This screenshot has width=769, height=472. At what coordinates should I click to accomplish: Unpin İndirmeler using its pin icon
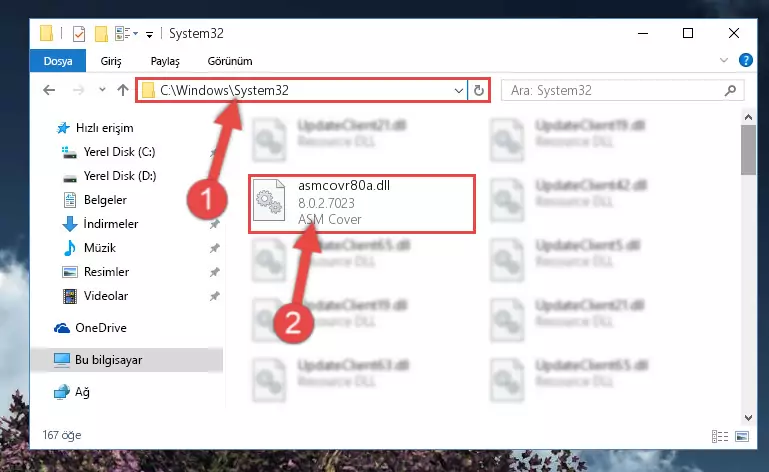[214, 224]
